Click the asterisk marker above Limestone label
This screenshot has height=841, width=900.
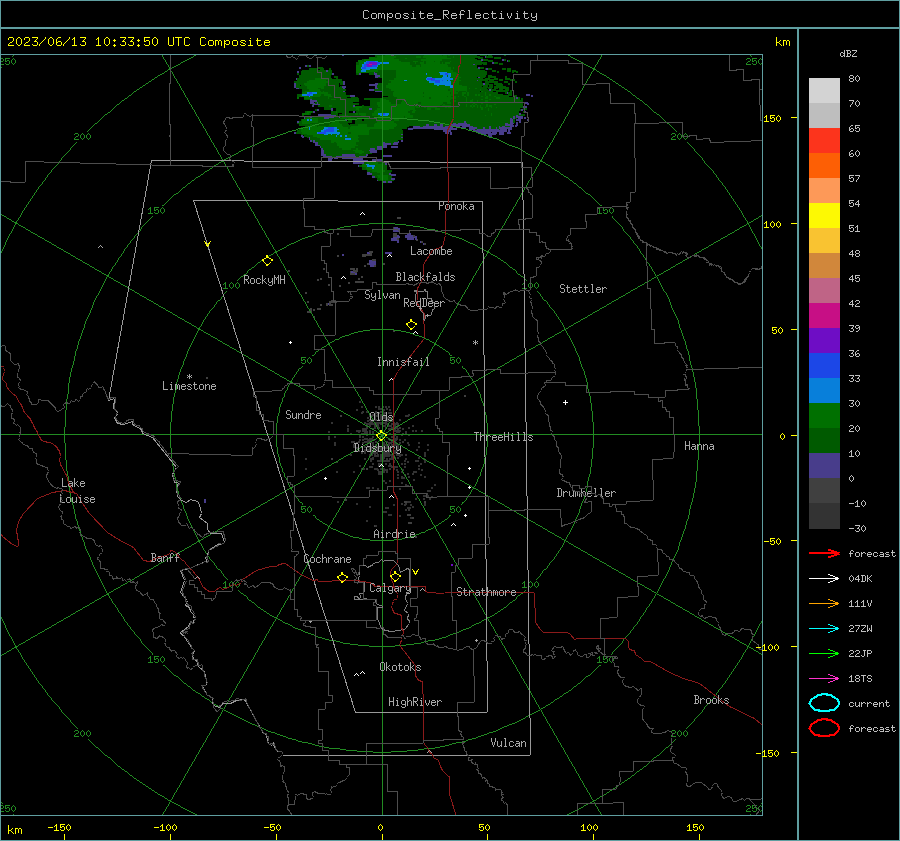pyautogui.click(x=189, y=377)
